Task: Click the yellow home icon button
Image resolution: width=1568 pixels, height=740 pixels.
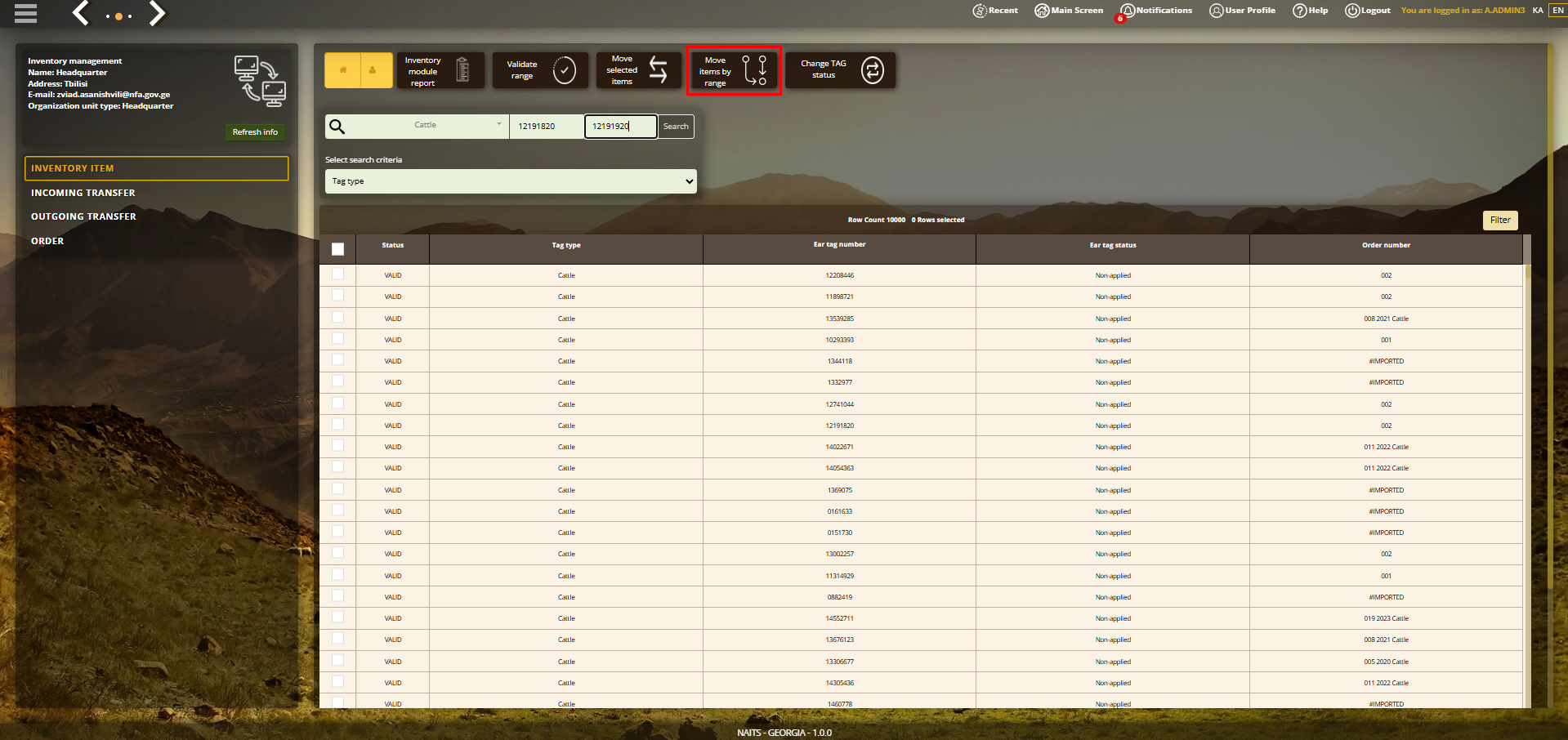Action: pos(343,70)
